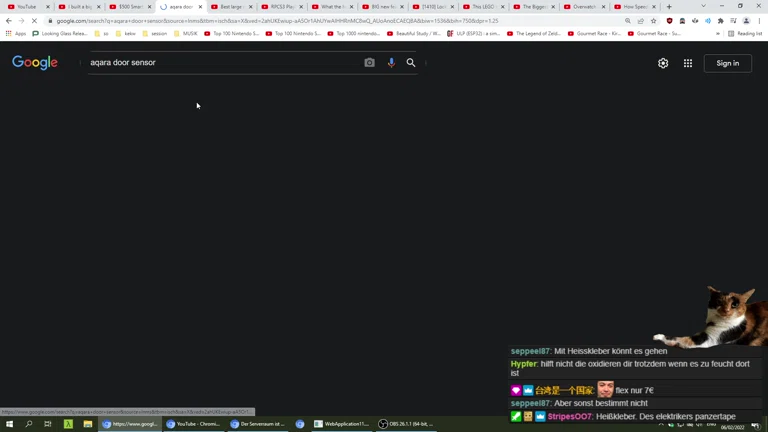Go to Google homepage via the logo

pos(35,63)
